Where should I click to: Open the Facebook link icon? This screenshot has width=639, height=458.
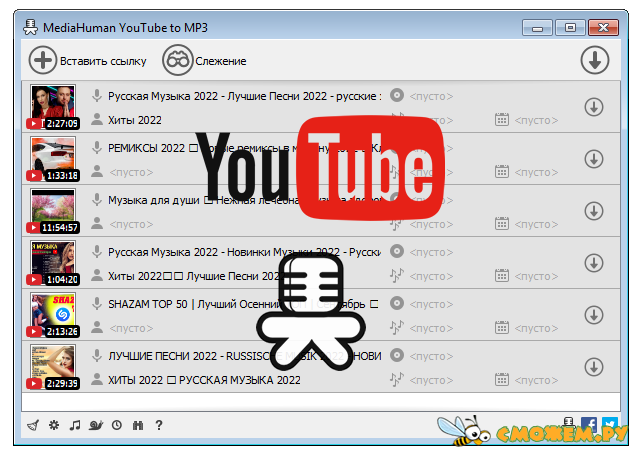pyautogui.click(x=589, y=424)
